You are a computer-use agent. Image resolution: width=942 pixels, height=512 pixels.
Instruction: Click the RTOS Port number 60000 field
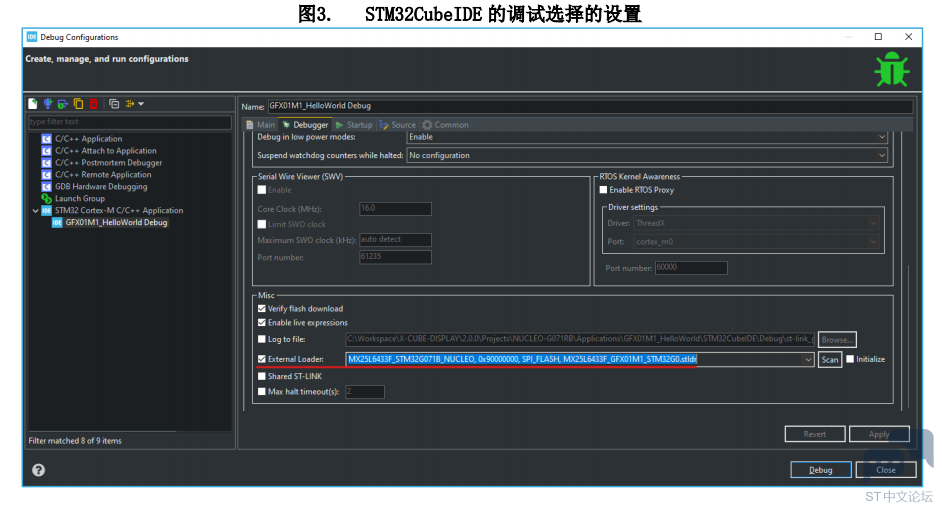pyautogui.click(x=691, y=267)
